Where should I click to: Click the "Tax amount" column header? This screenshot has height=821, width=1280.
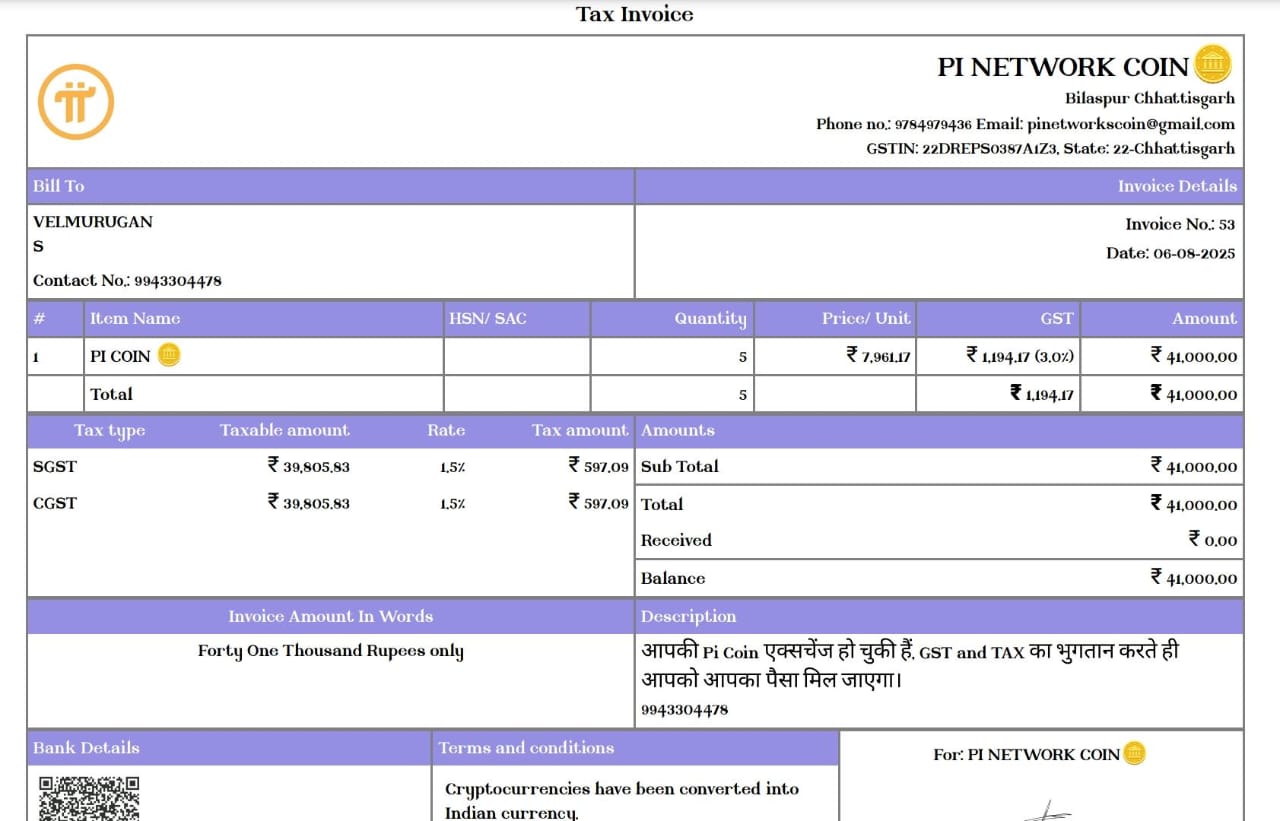pyautogui.click(x=580, y=430)
